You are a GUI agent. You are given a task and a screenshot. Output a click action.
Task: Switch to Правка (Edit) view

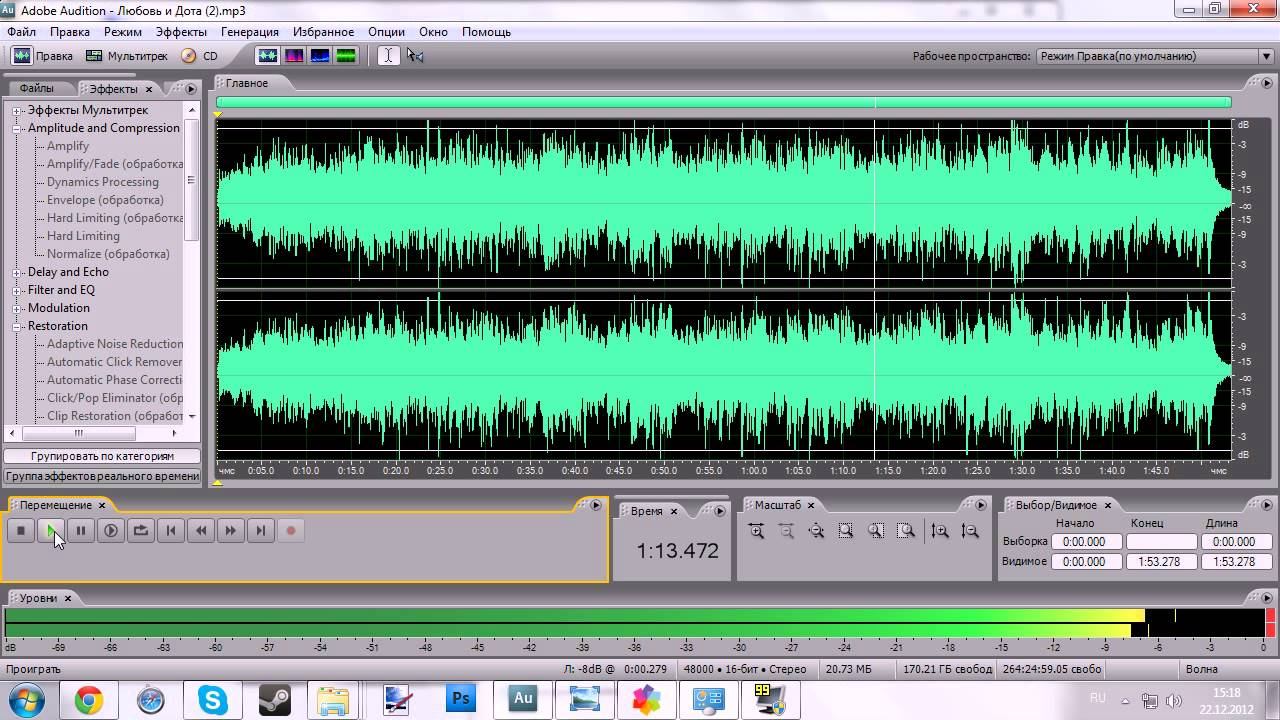tap(43, 56)
